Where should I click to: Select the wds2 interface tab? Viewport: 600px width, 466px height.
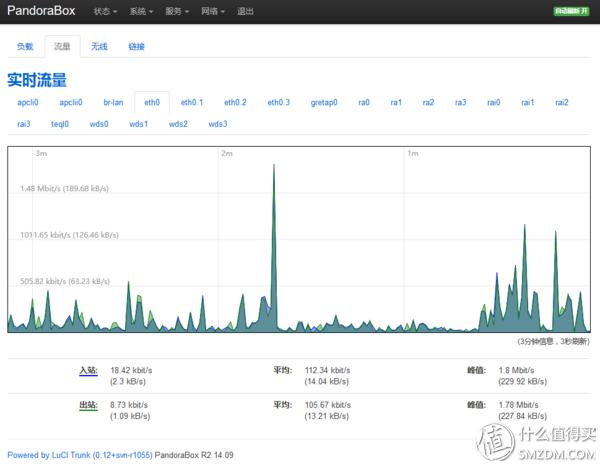click(x=178, y=124)
